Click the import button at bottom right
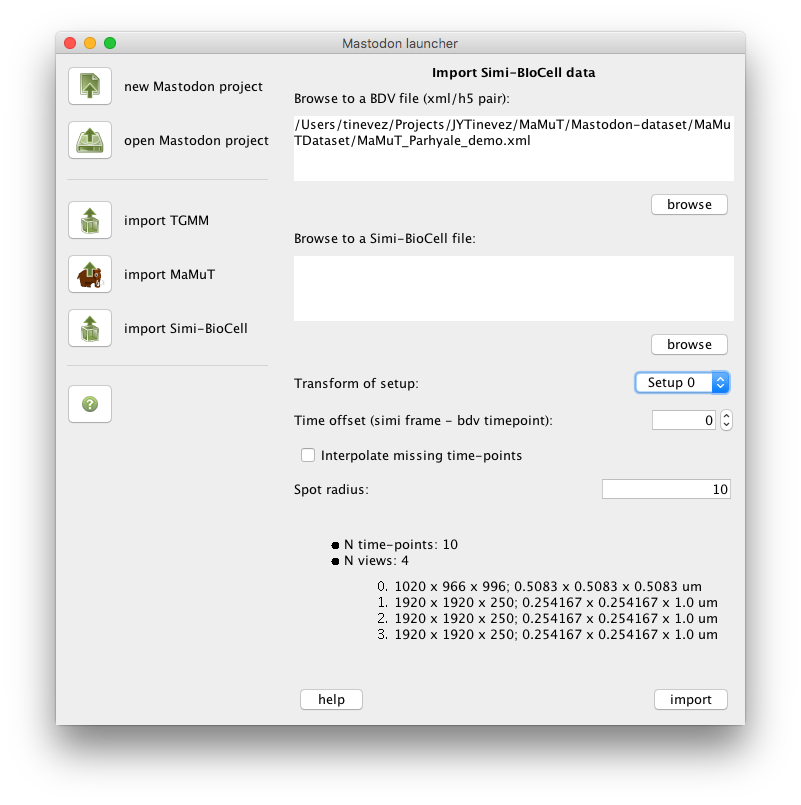Screen dimensions: 801x805 coord(691,699)
